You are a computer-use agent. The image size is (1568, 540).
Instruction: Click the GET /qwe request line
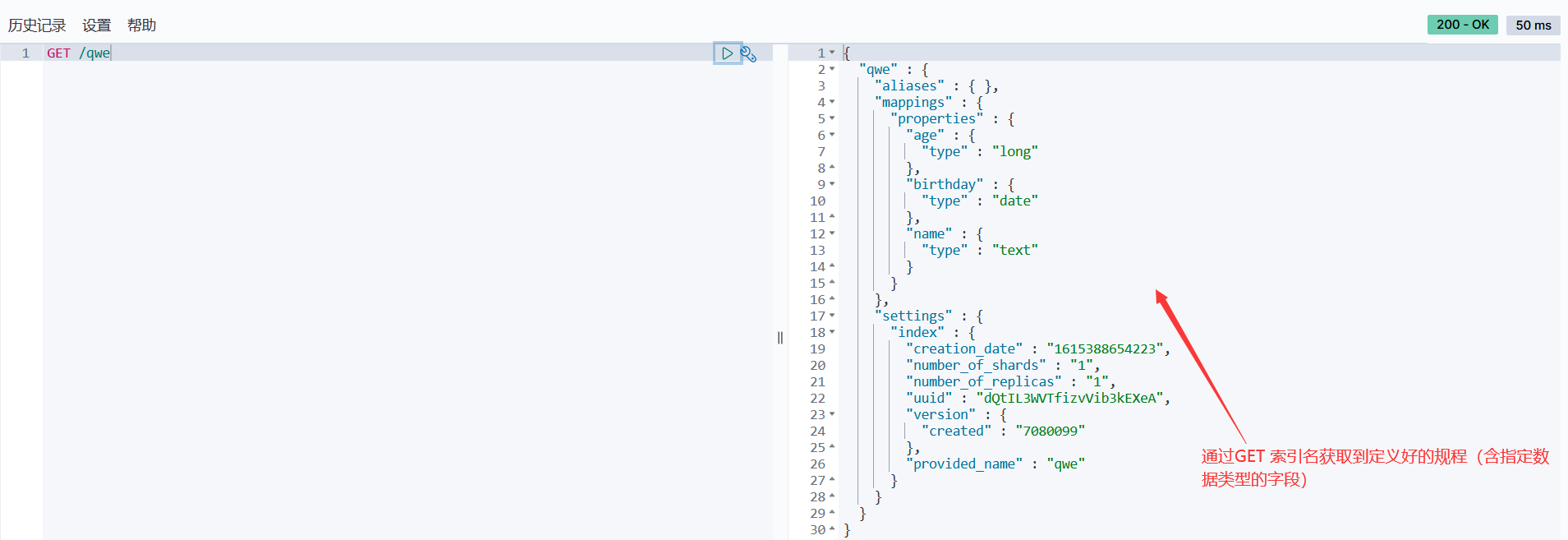point(78,53)
